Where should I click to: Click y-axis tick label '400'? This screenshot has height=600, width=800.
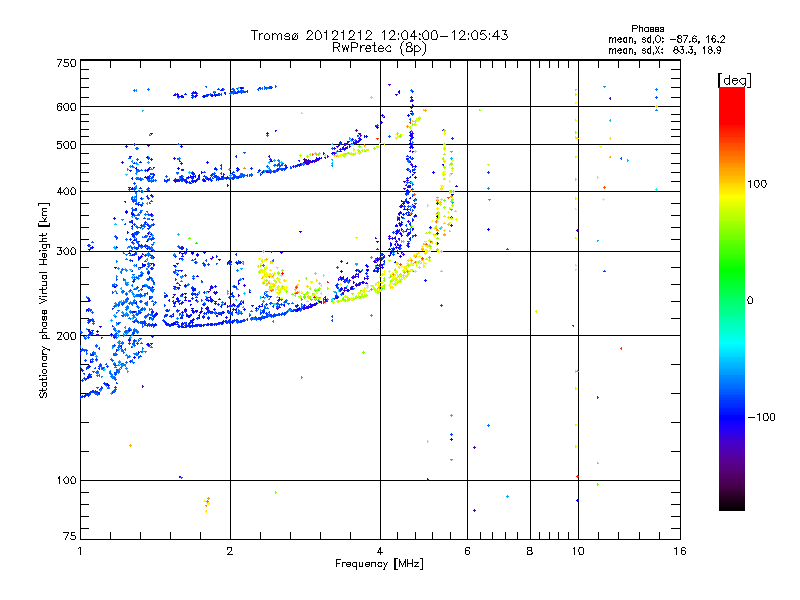click(x=66, y=191)
